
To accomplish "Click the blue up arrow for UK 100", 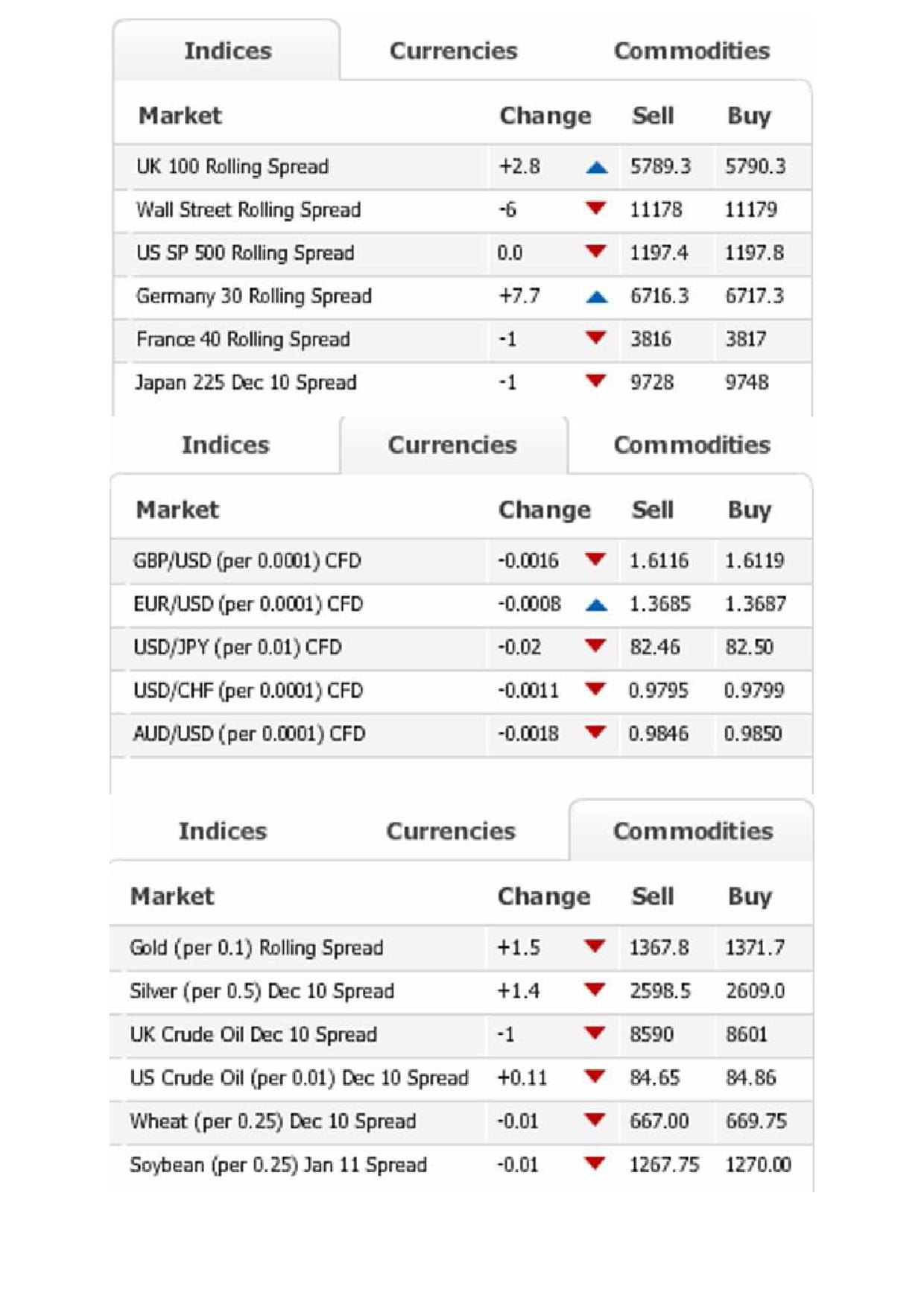I will [596, 168].
